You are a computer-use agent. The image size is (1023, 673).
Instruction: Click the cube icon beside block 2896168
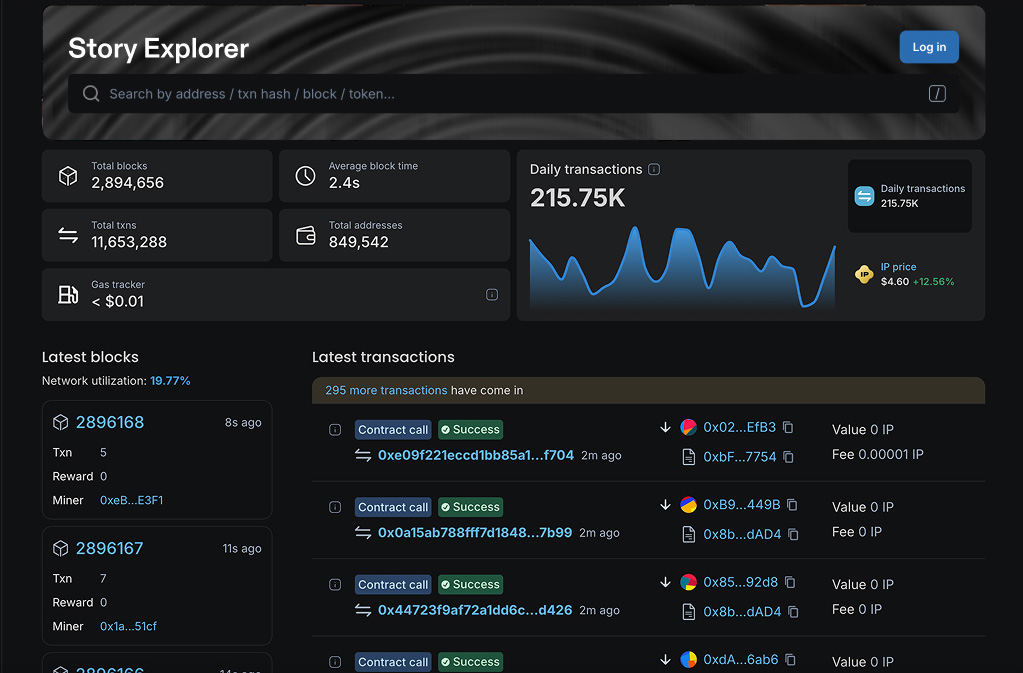[x=61, y=423]
